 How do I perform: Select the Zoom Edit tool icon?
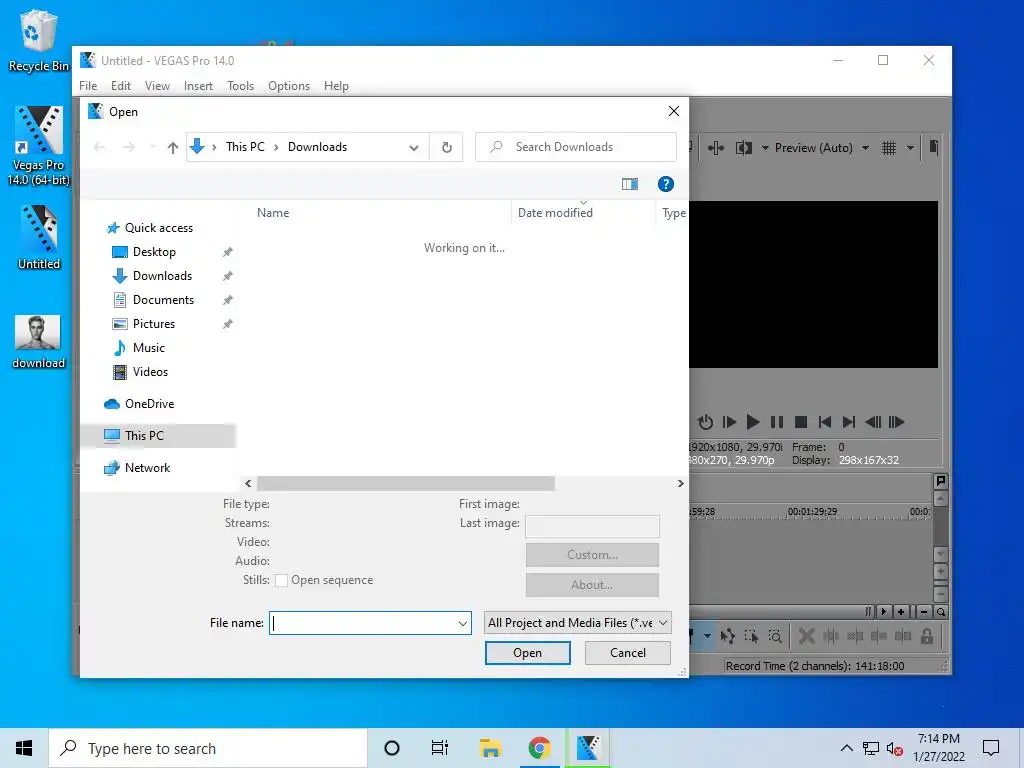click(x=775, y=636)
